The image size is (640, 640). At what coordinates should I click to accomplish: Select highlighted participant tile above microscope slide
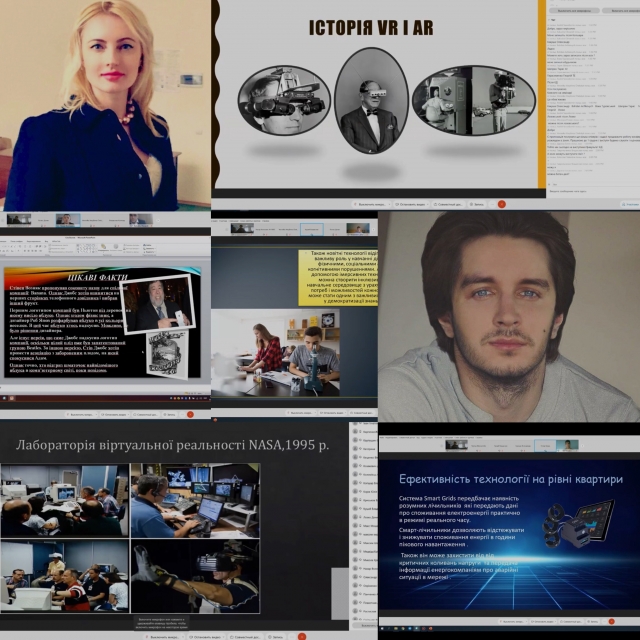pos(312,229)
